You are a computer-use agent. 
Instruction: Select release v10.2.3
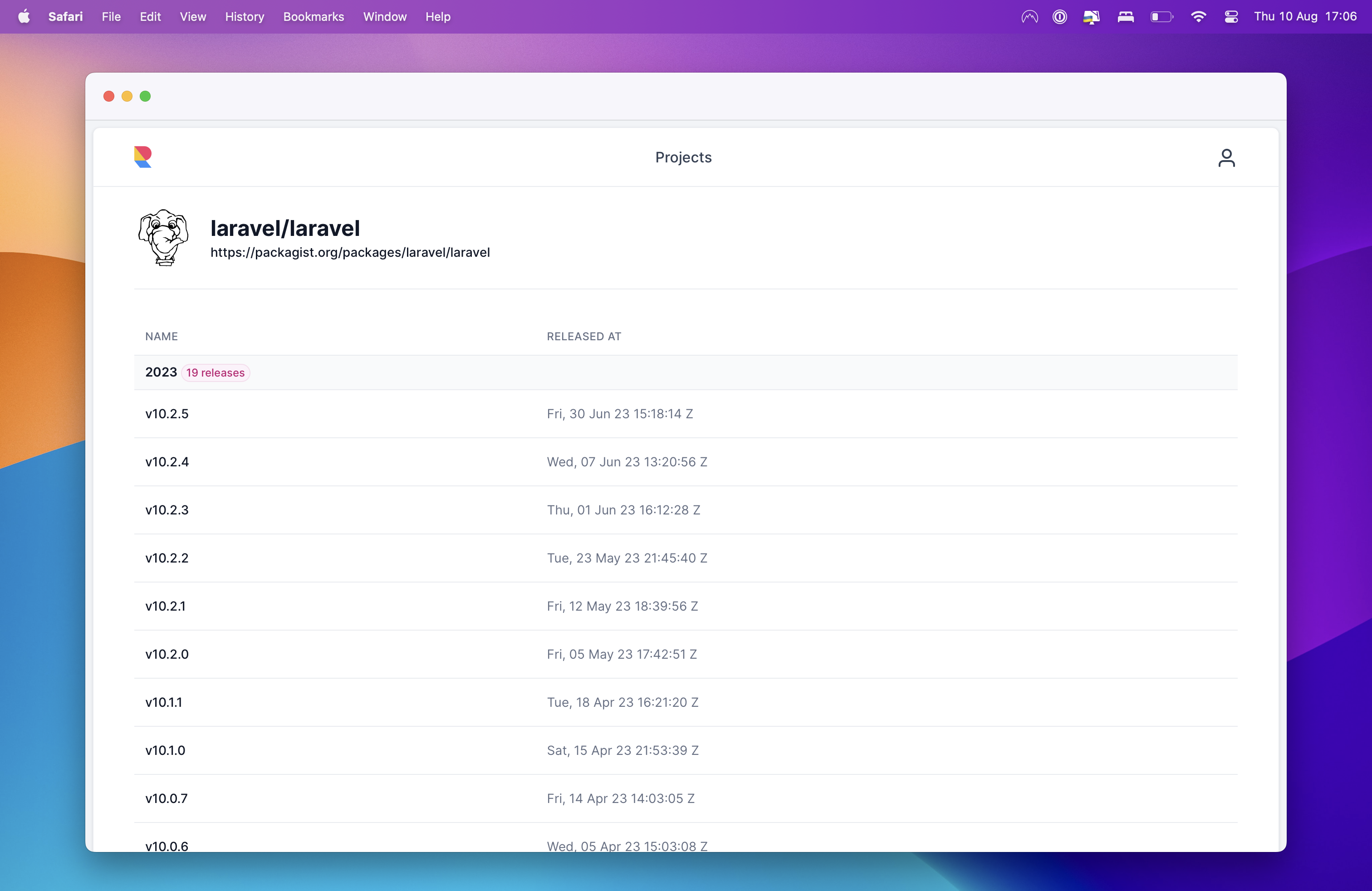click(167, 510)
